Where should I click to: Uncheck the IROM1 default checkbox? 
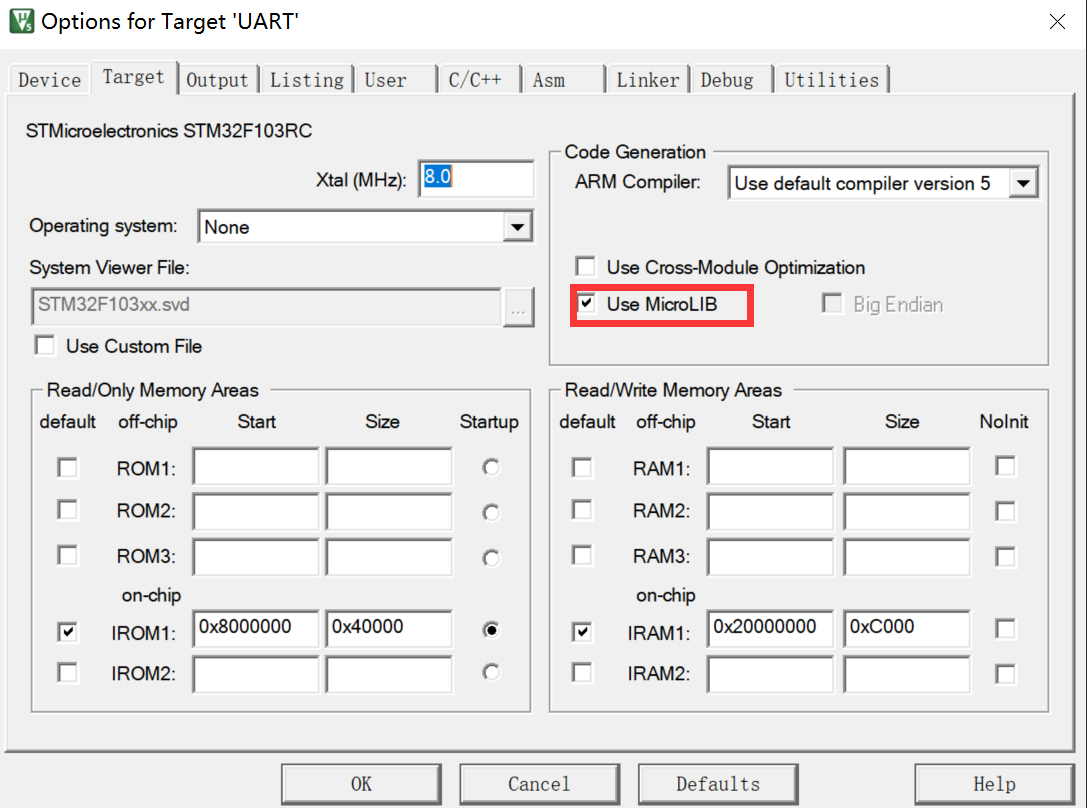67,632
